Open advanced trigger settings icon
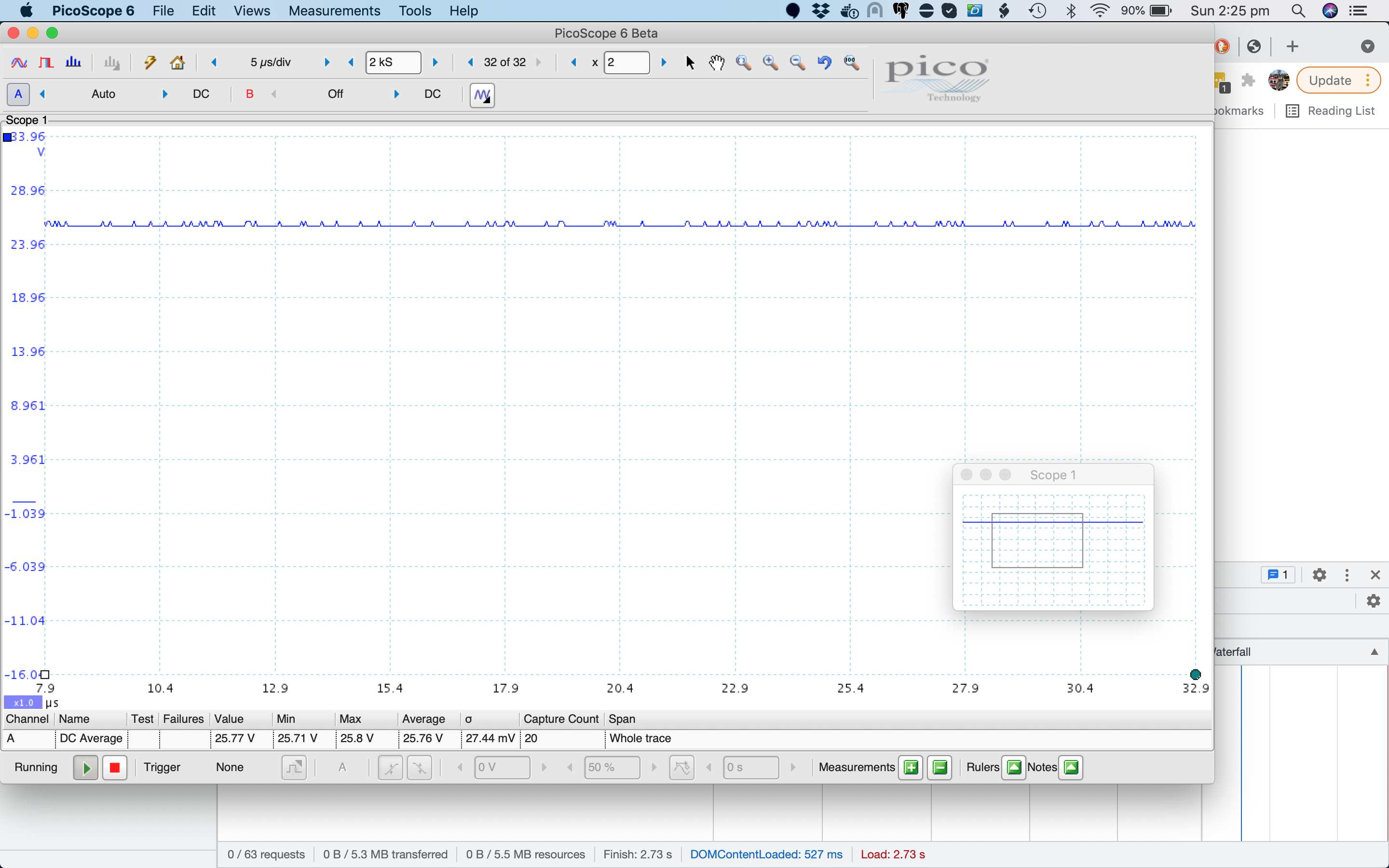The width and height of the screenshot is (1389, 868). point(294,768)
